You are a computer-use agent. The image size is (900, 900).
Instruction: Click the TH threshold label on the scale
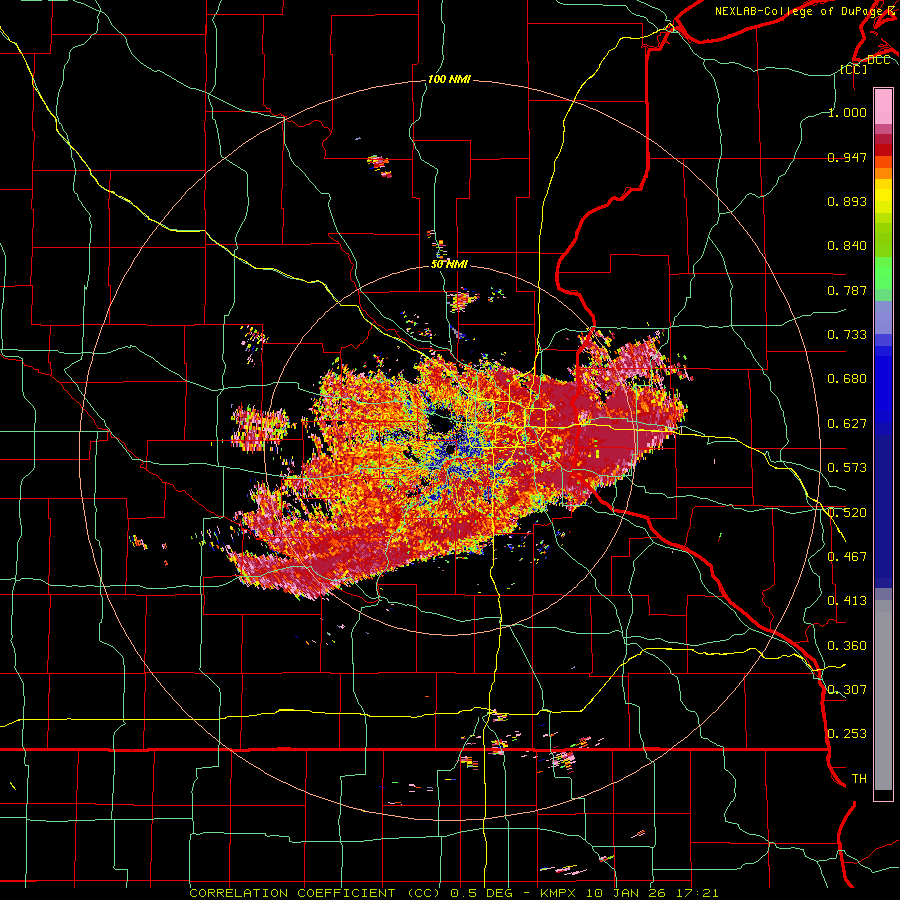click(x=859, y=779)
